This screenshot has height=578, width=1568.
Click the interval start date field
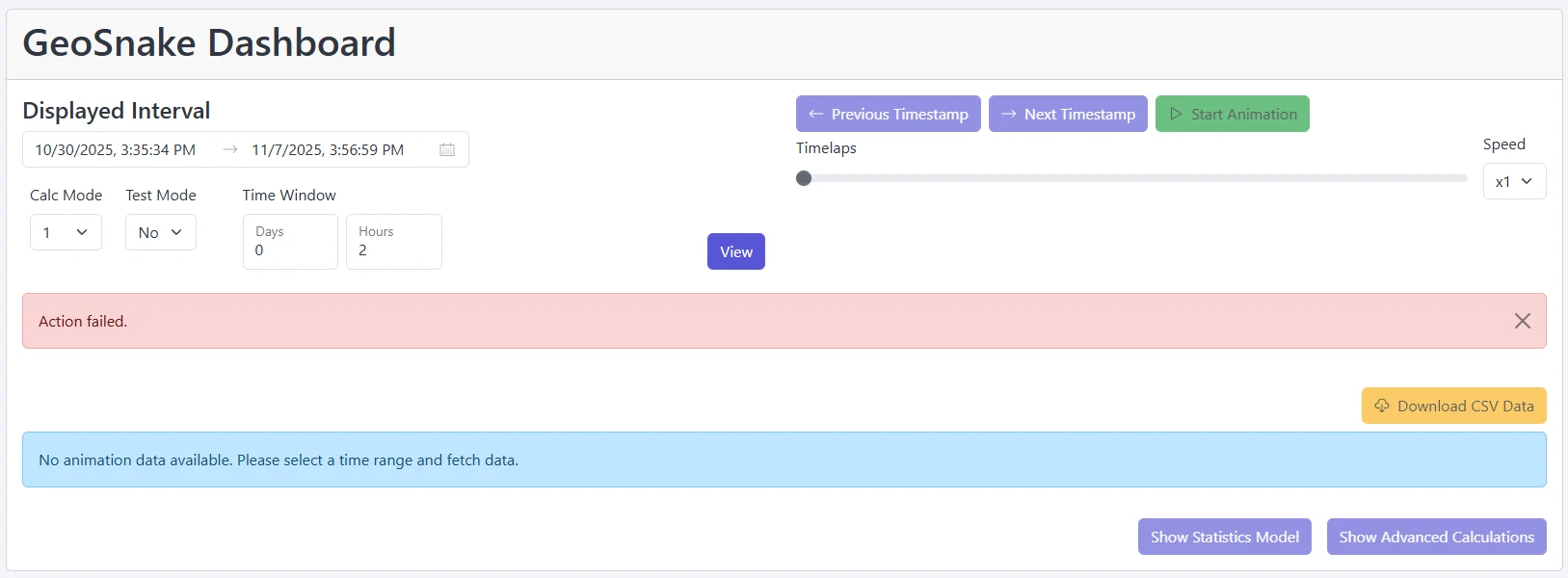[x=116, y=150]
